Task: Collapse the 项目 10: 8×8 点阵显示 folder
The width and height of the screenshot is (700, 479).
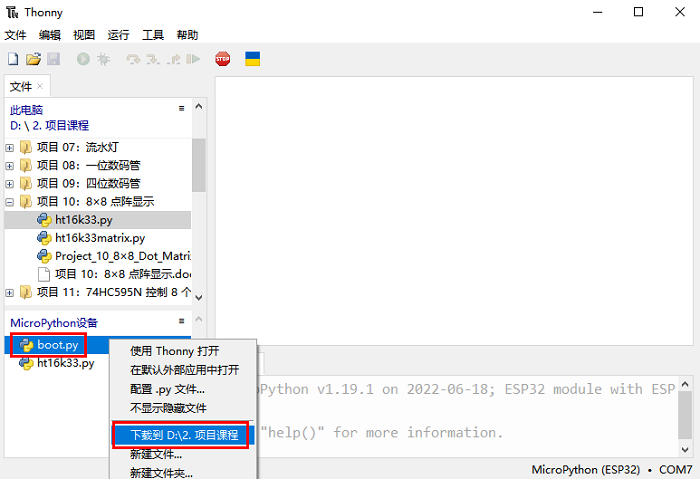Action: [10, 201]
